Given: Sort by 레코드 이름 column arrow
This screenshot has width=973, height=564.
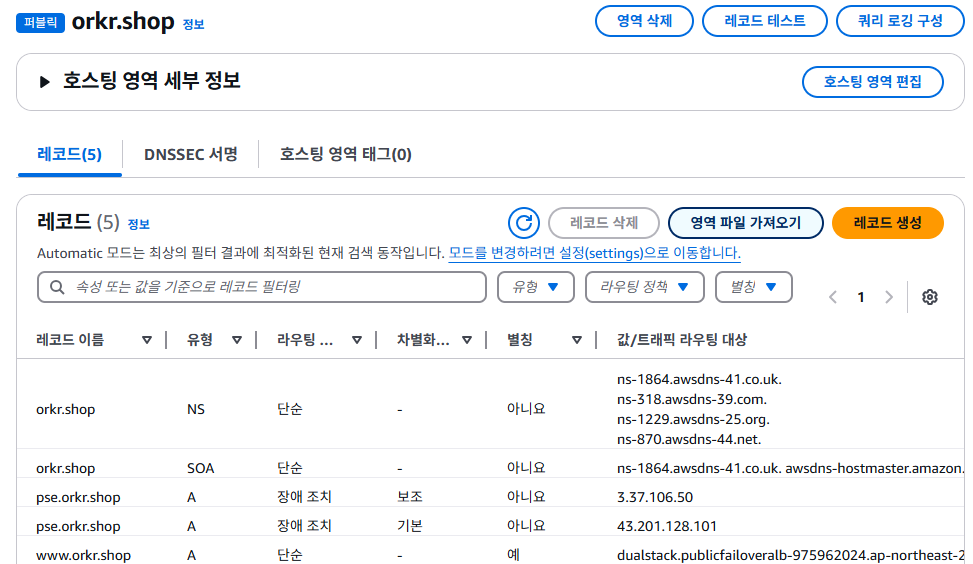Looking at the screenshot, I should (147, 340).
